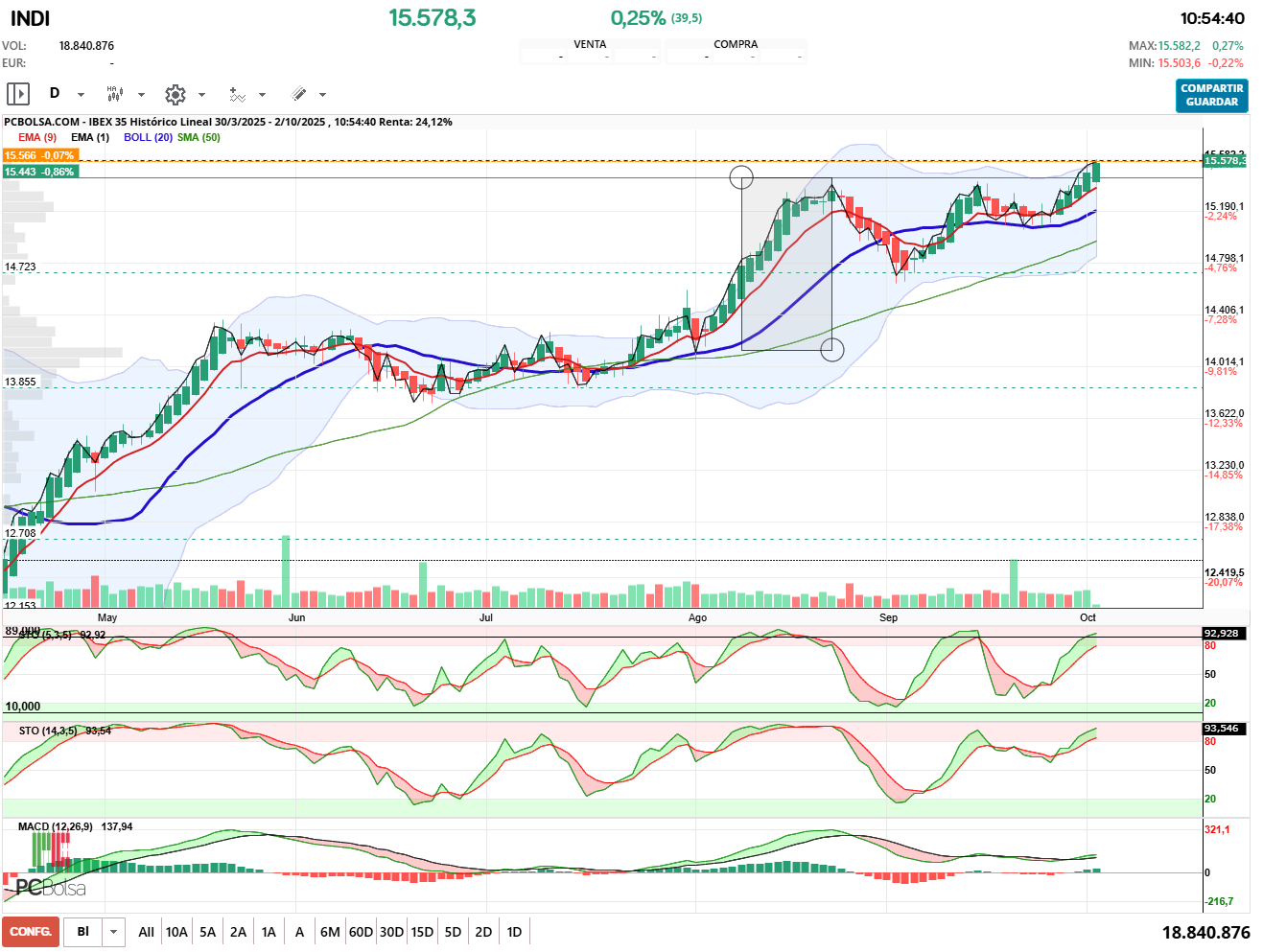The height and width of the screenshot is (952, 1263).
Task: Click the CONFG. button
Action: tap(31, 932)
